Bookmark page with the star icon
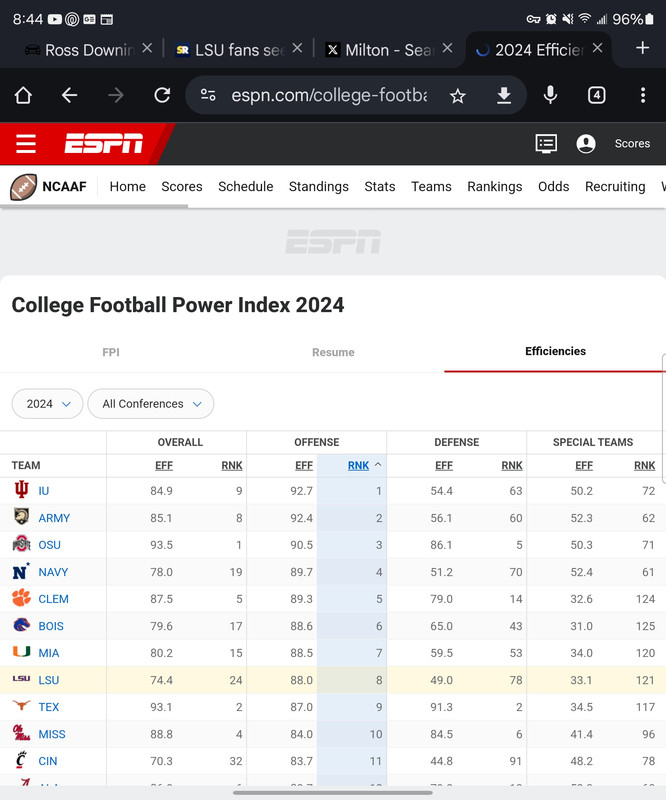This screenshot has width=666, height=800. click(x=458, y=95)
